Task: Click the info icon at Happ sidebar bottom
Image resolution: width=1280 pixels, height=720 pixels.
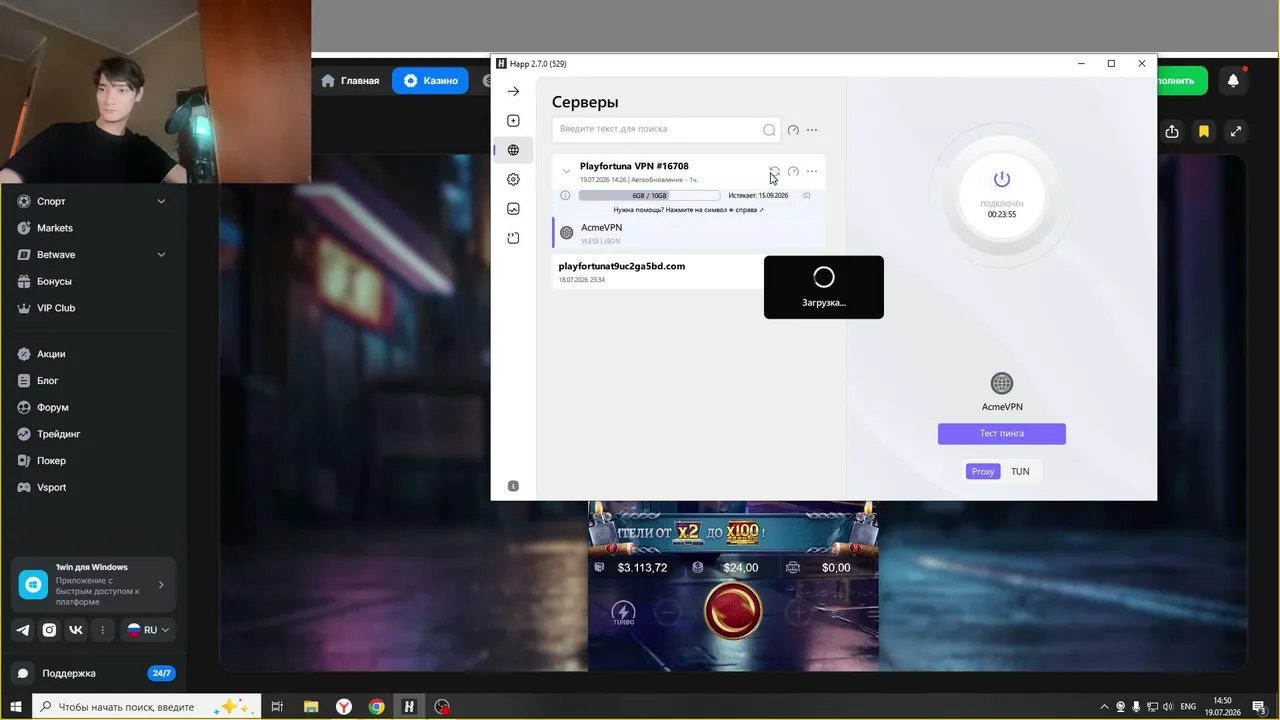Action: (x=513, y=486)
